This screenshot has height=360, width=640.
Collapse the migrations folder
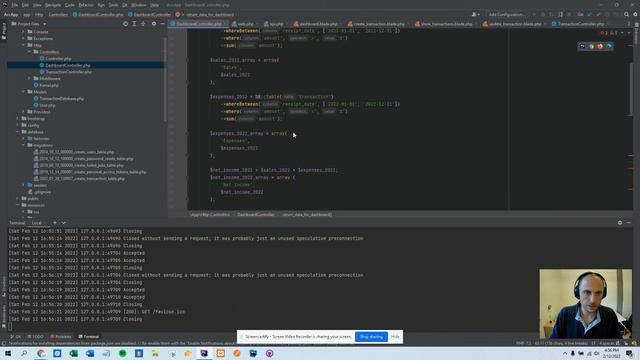tap(24, 145)
